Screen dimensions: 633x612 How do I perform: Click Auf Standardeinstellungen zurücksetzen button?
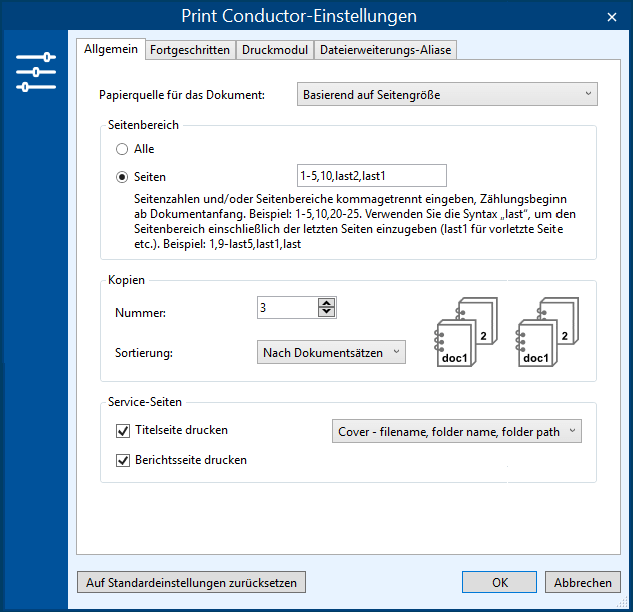click(x=191, y=583)
